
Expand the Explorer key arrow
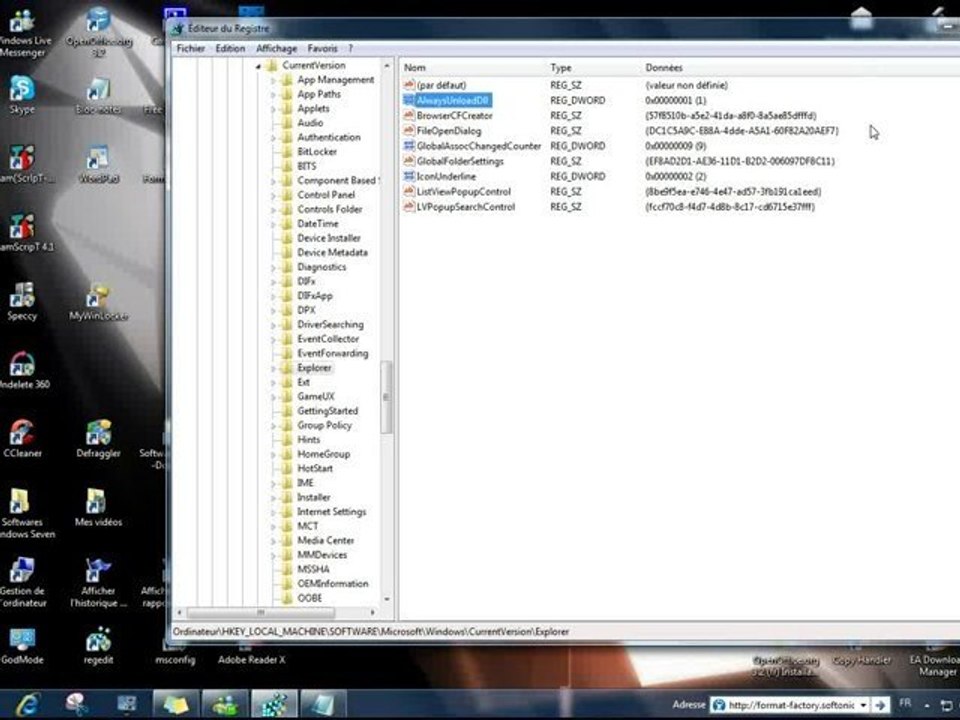[x=273, y=368]
